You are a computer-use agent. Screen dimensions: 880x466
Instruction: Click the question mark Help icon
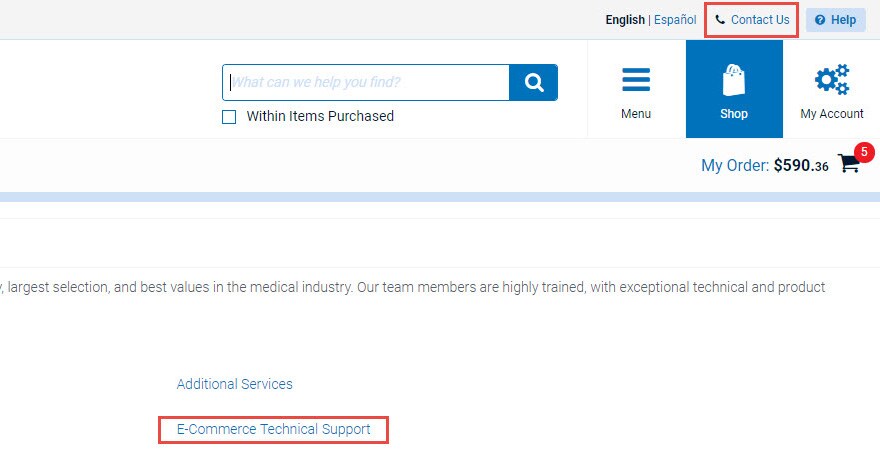820,20
